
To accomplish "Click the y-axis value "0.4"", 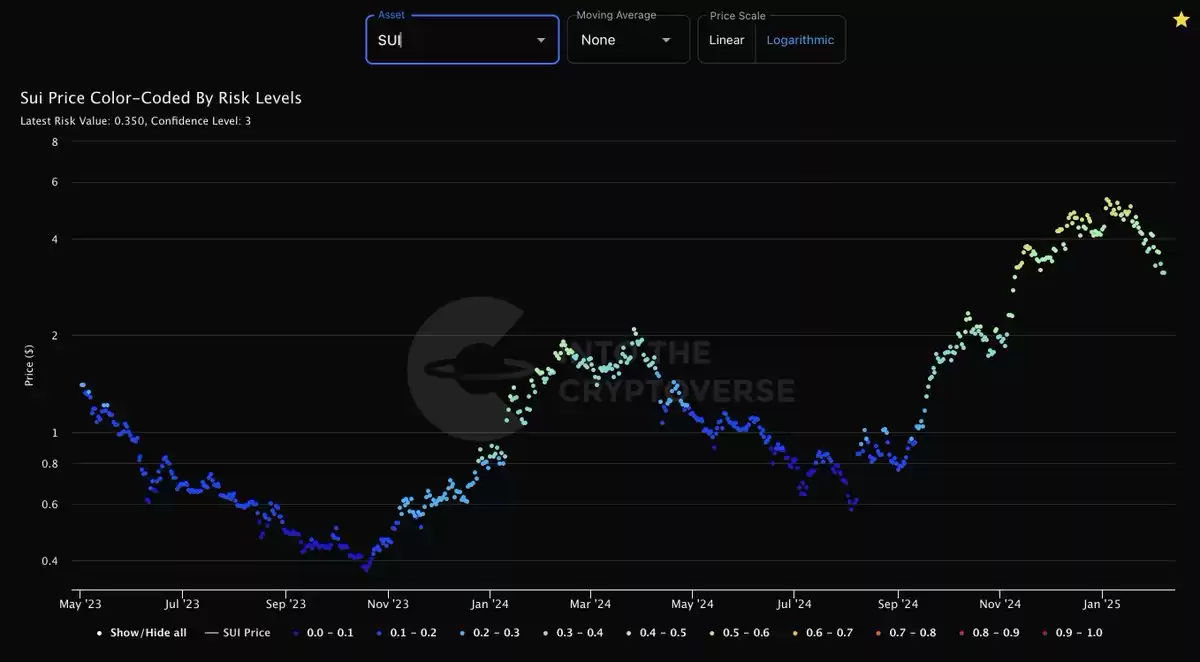I will (x=52, y=561).
